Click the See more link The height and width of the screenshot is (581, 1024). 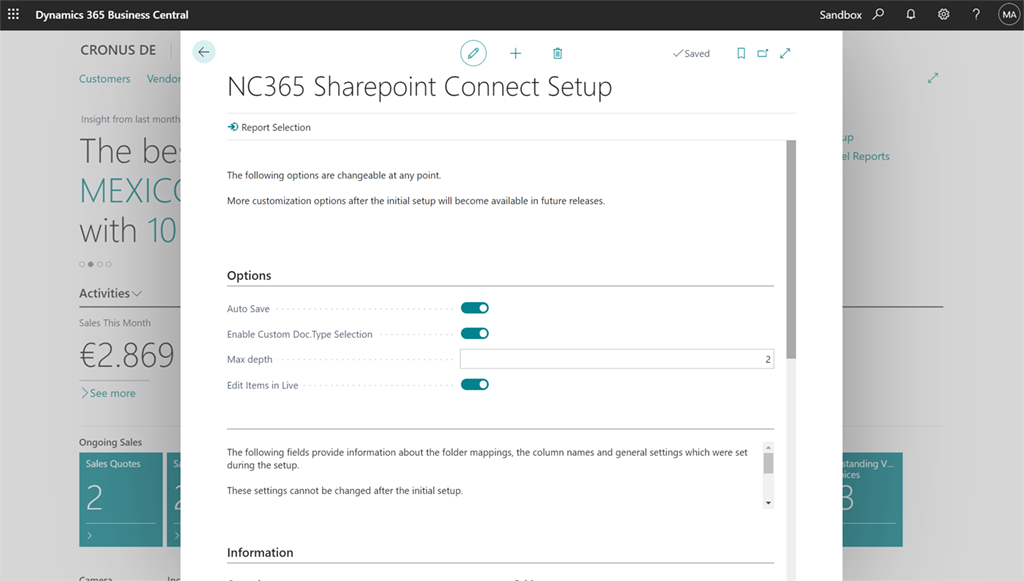tap(108, 393)
